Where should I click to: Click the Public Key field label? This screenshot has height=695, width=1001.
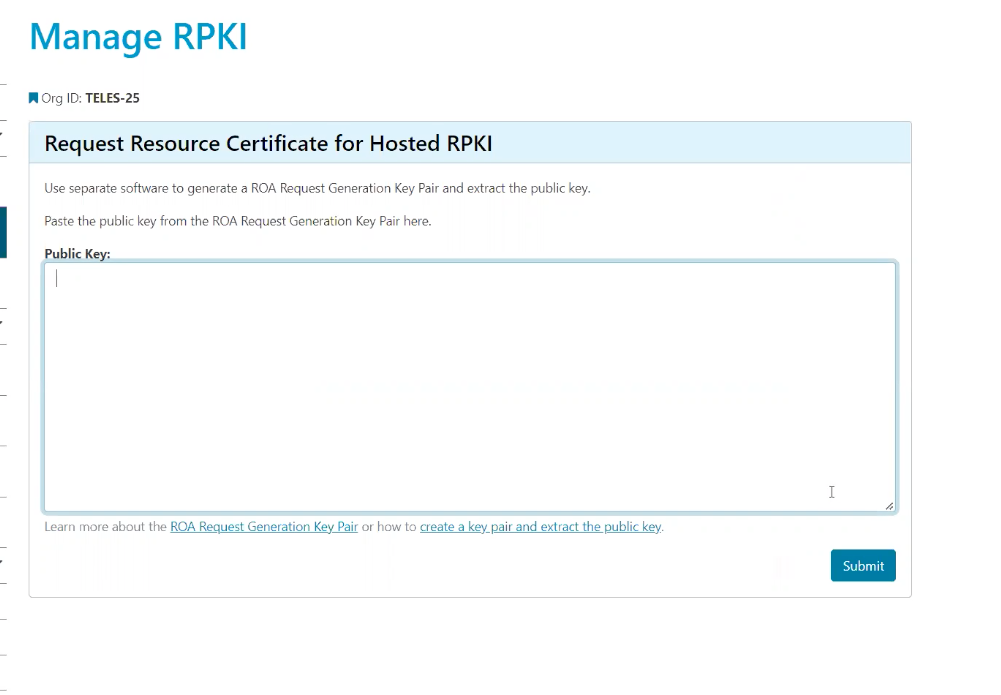(77, 253)
